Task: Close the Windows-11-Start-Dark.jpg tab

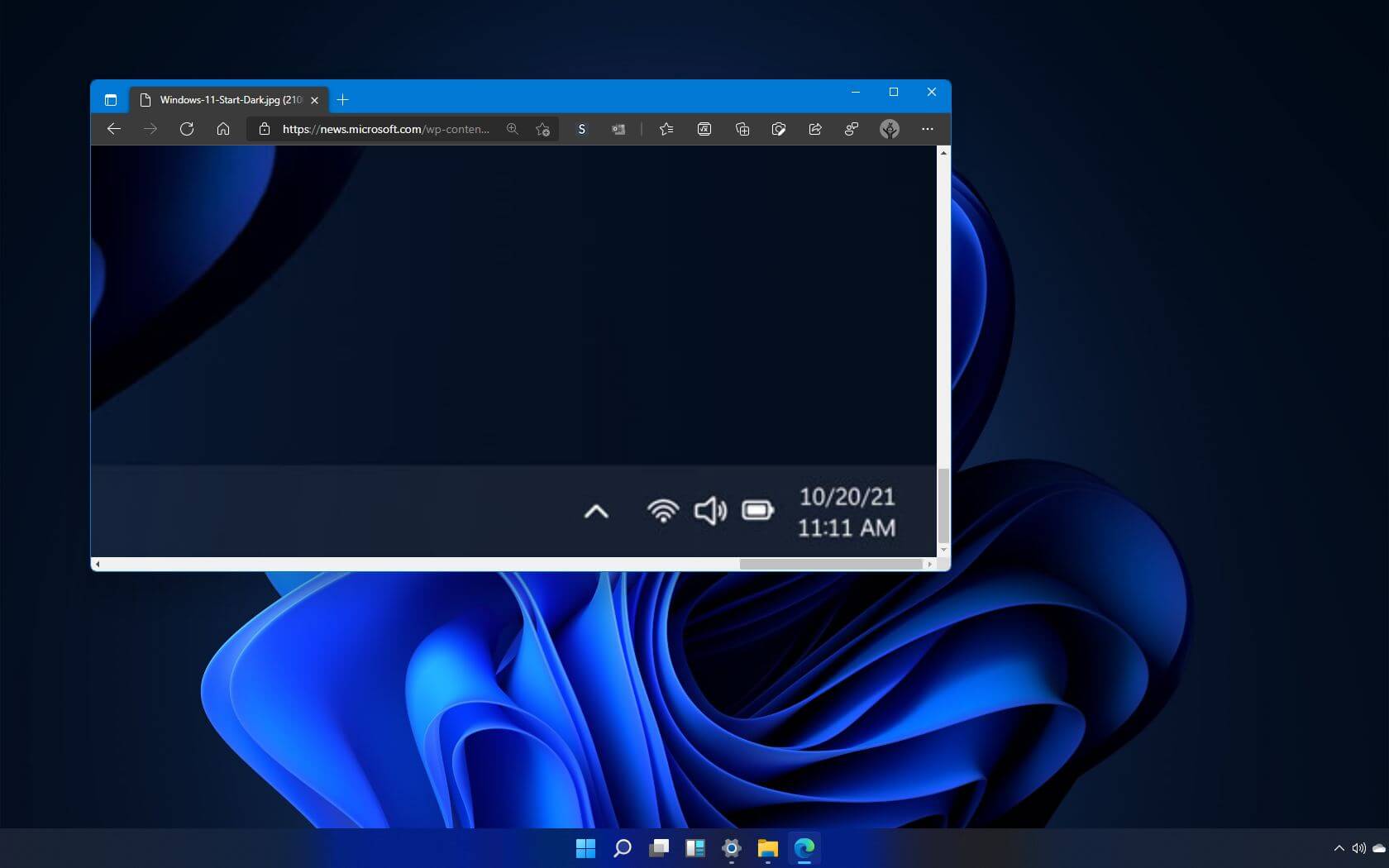Action: [x=314, y=100]
